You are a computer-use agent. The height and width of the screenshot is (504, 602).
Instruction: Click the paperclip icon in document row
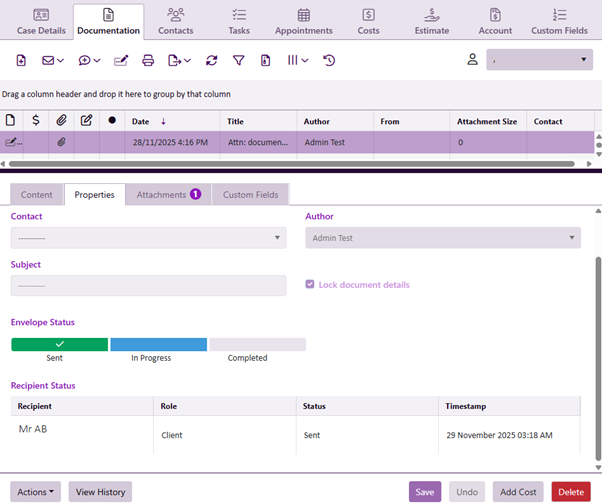(61, 143)
